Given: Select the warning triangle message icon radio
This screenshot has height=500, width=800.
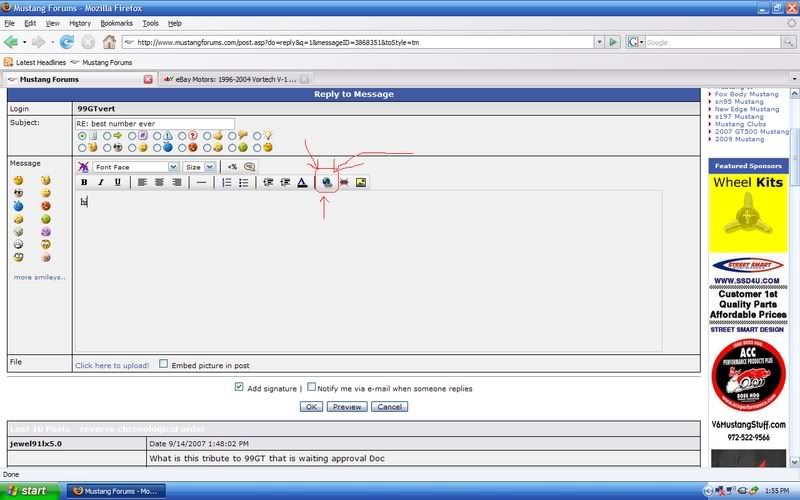Looking at the screenshot, I should (157, 136).
